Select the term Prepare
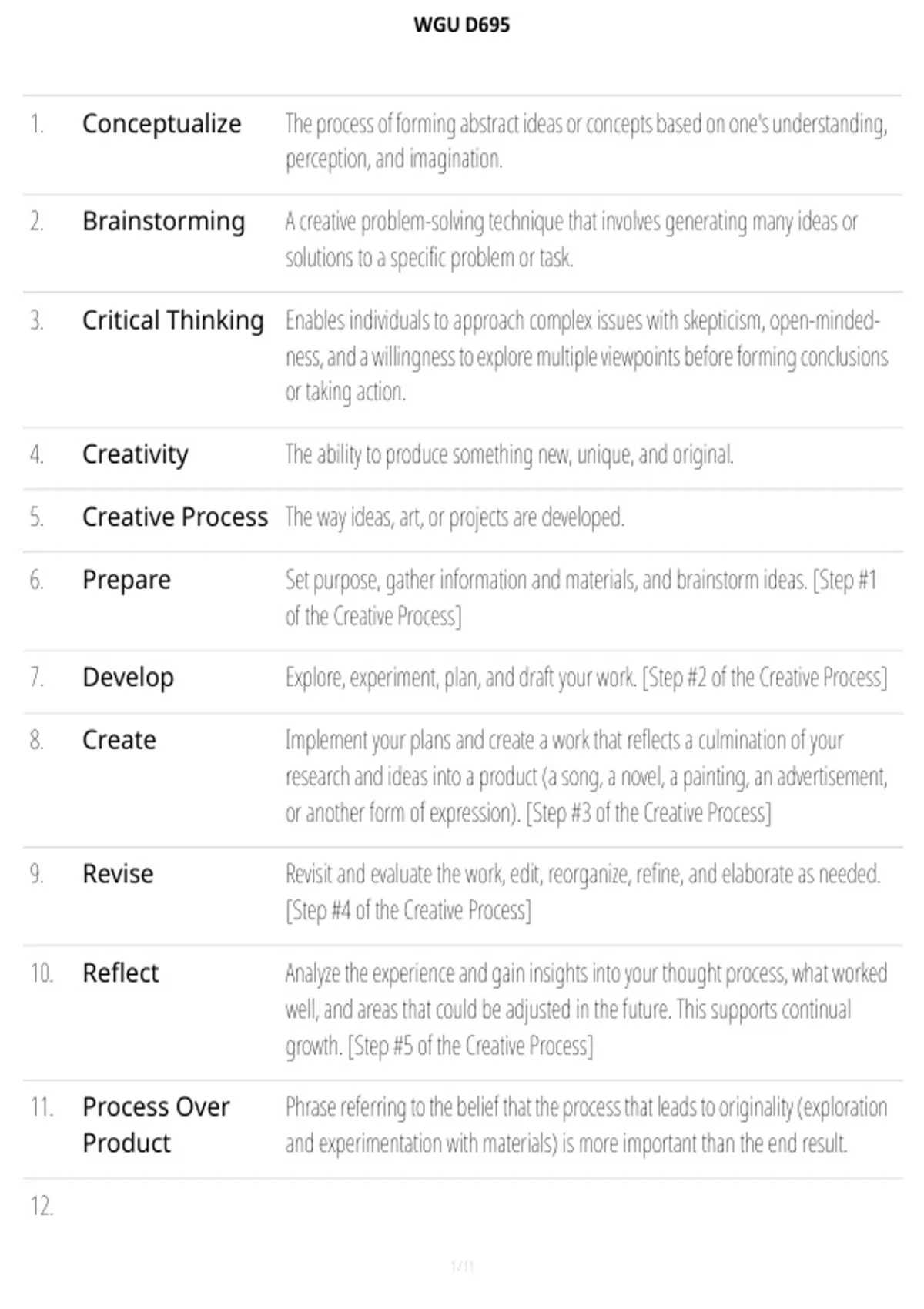The height and width of the screenshot is (1309, 924). [x=127, y=580]
